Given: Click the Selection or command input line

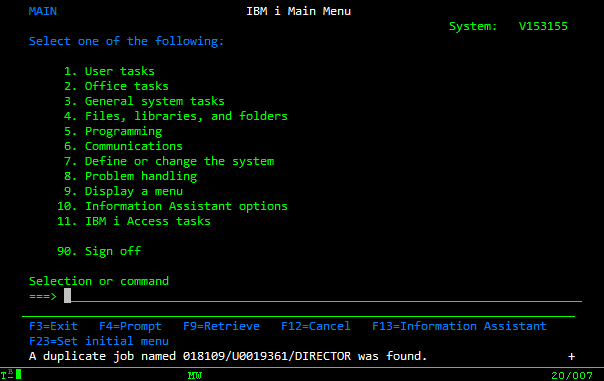Looking at the screenshot, I should [323, 296].
